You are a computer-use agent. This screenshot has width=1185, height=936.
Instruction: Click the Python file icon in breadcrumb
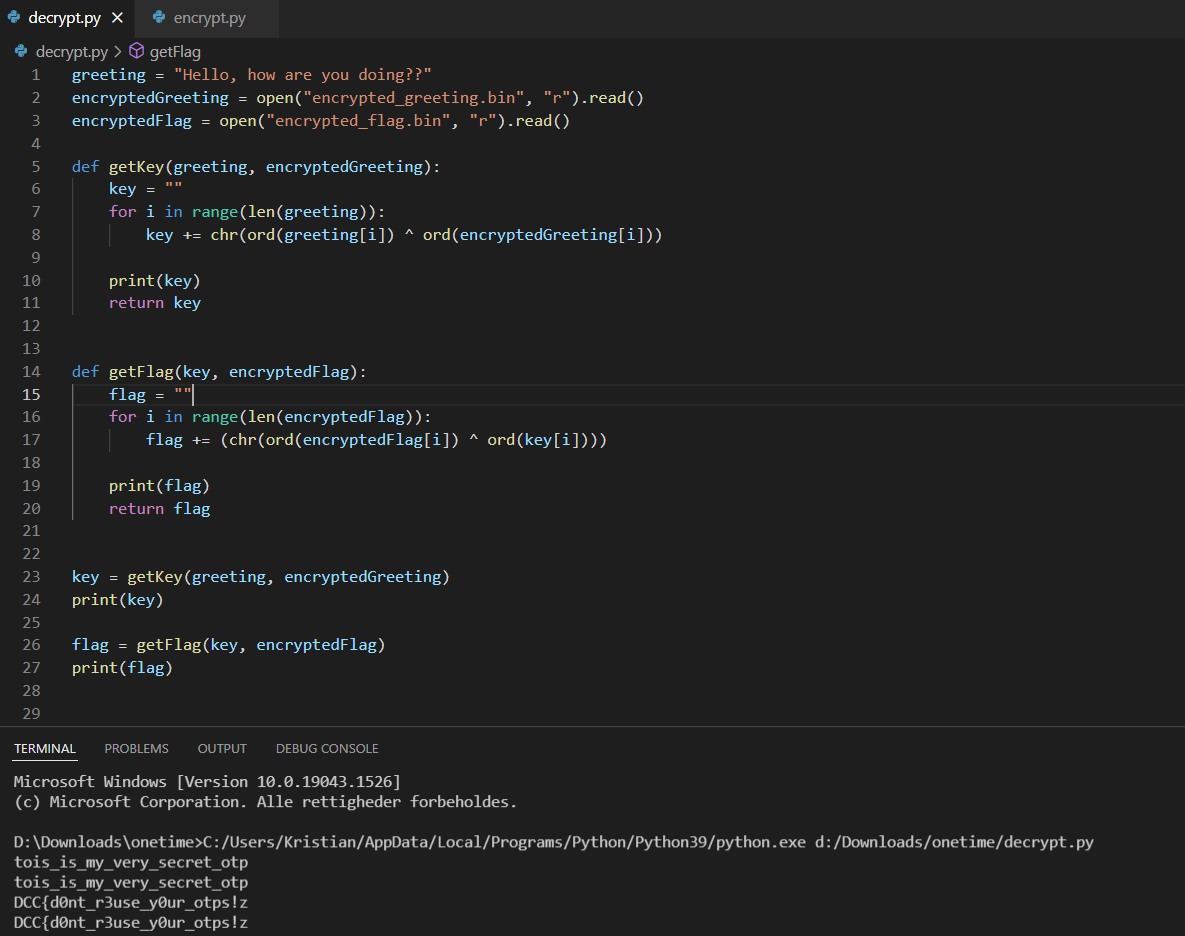(x=21, y=51)
